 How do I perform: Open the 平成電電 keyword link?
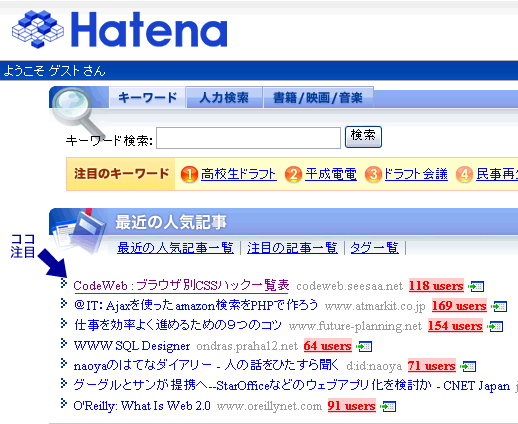point(331,174)
